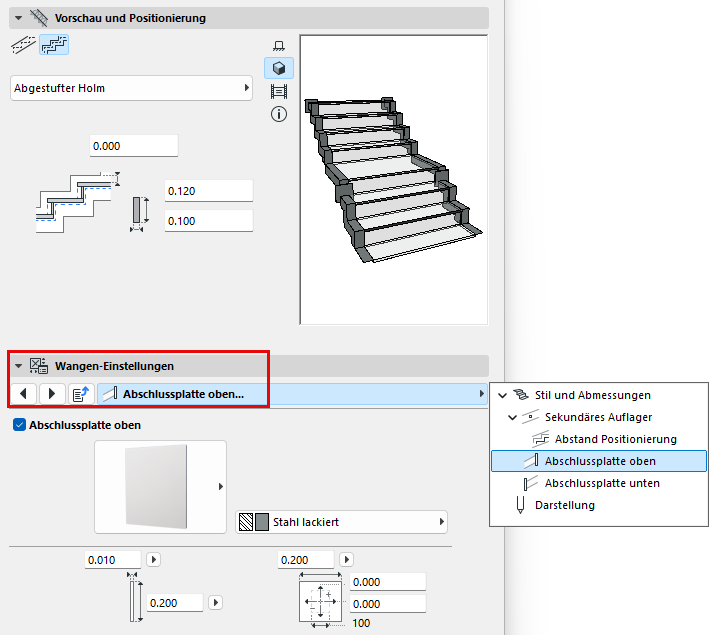The width and height of the screenshot is (716, 635).
Task: Collapse the Vorschau und Positionierung panel
Action: pos(18,18)
